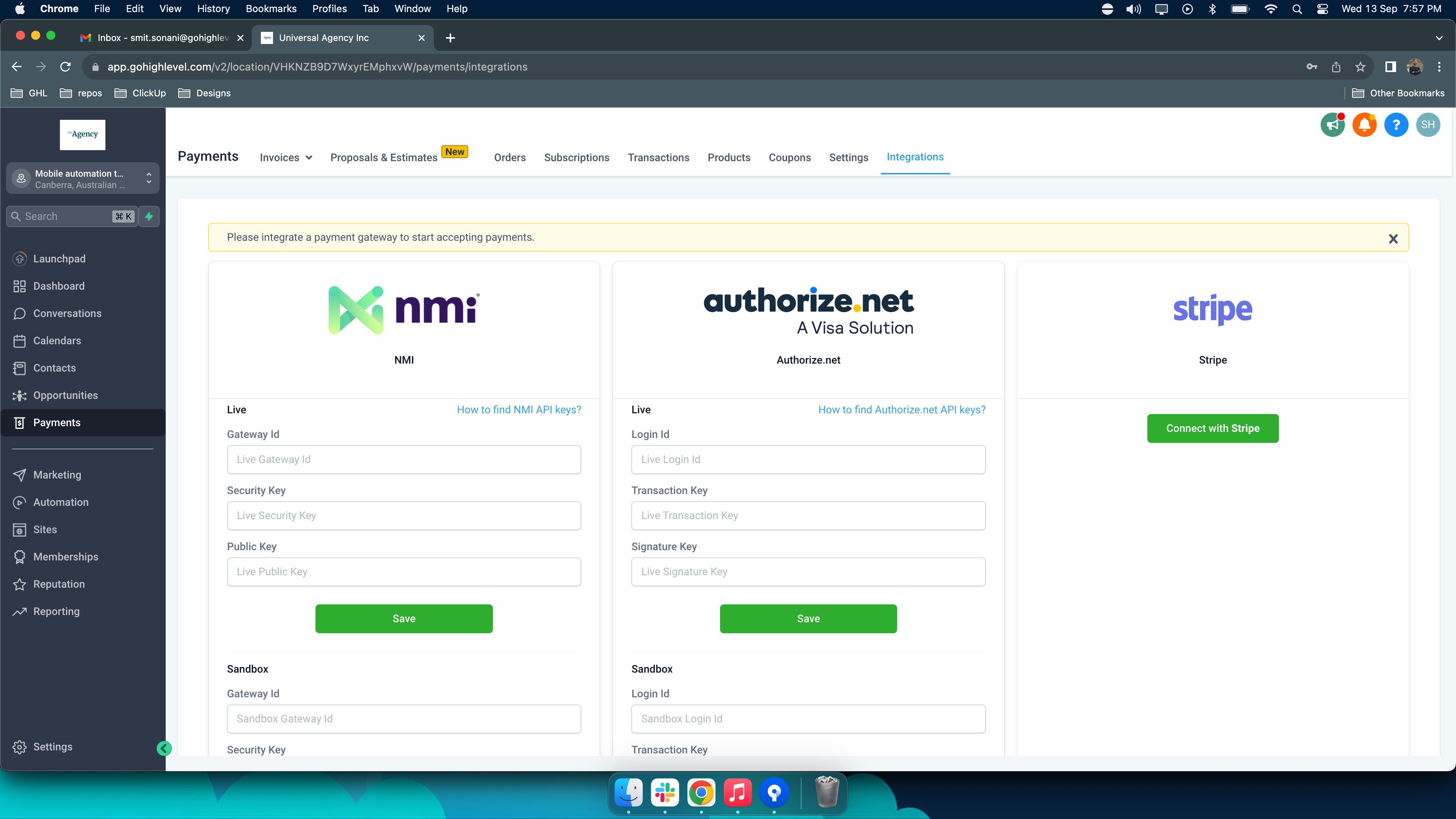Go to Opportunities in sidebar

[x=65, y=395]
